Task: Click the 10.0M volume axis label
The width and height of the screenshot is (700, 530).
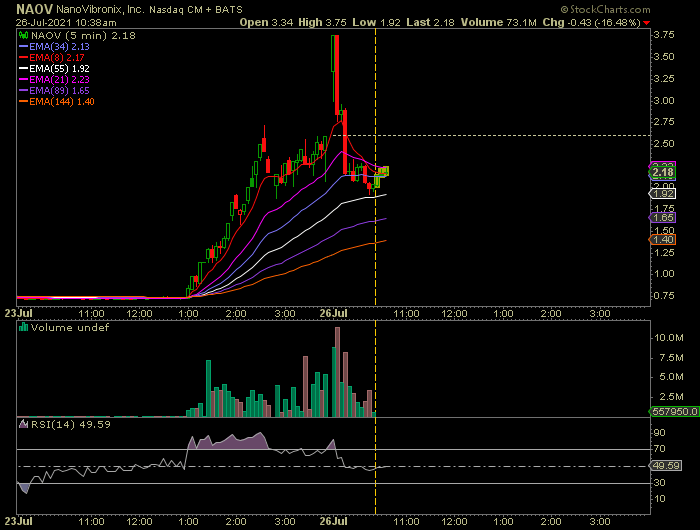Action: [x=668, y=338]
